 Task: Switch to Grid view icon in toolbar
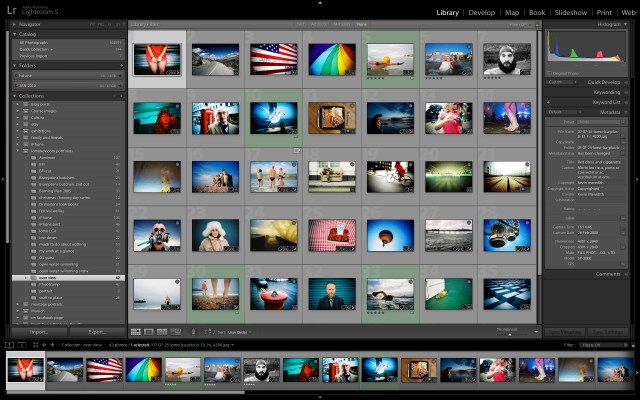click(x=136, y=332)
